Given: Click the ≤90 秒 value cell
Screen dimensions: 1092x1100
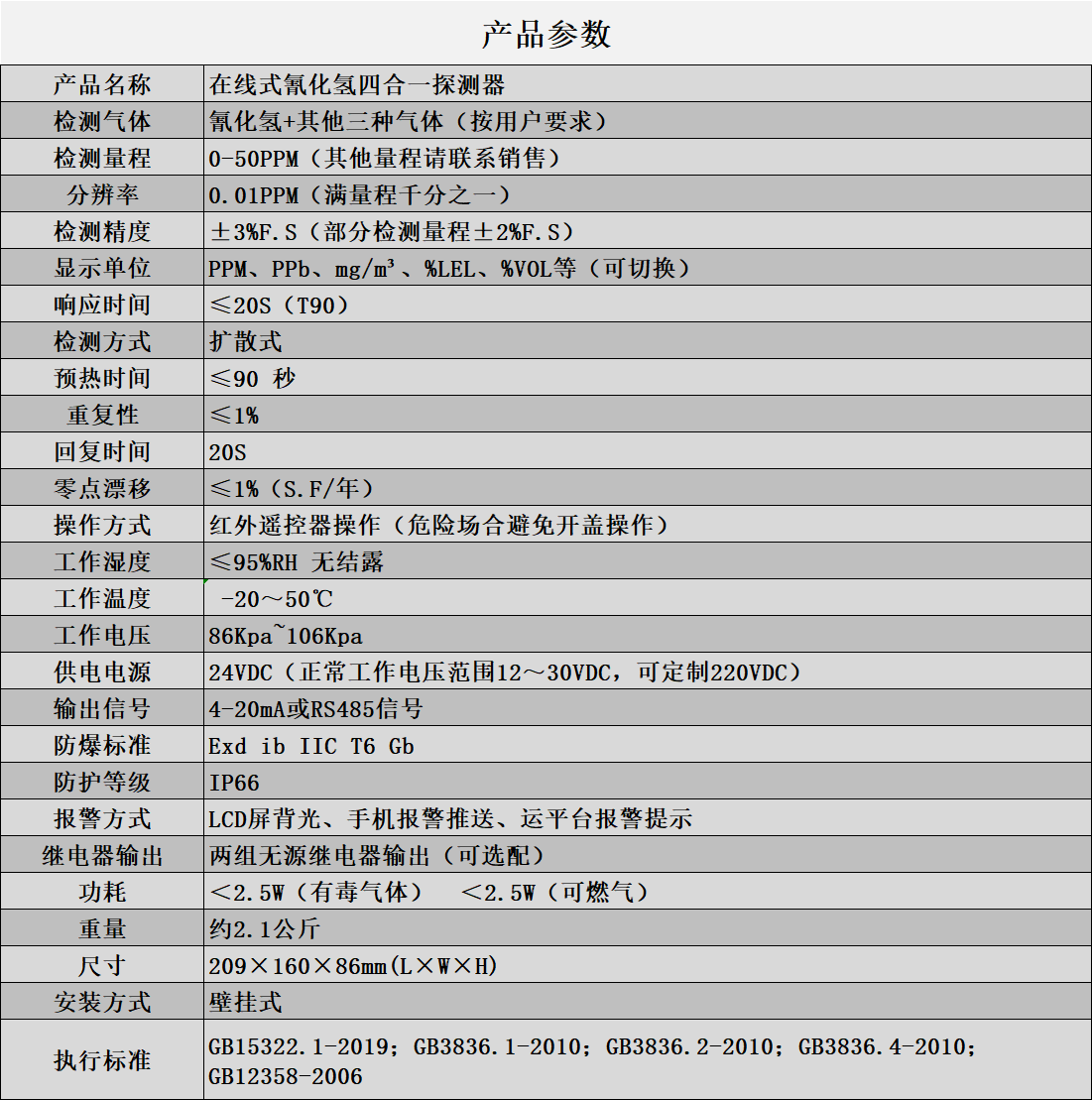Looking at the screenshot, I should pyautogui.click(x=648, y=378).
